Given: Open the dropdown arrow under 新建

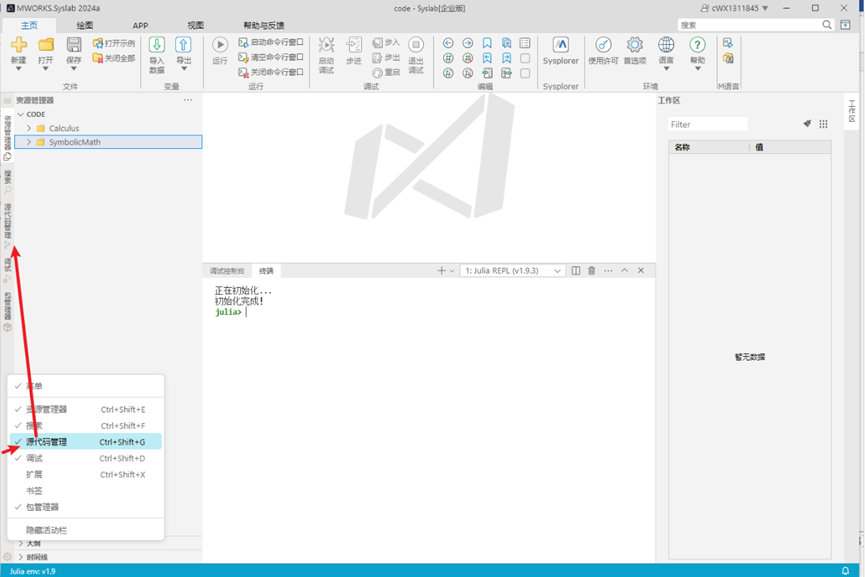Looking at the screenshot, I should (x=18, y=69).
